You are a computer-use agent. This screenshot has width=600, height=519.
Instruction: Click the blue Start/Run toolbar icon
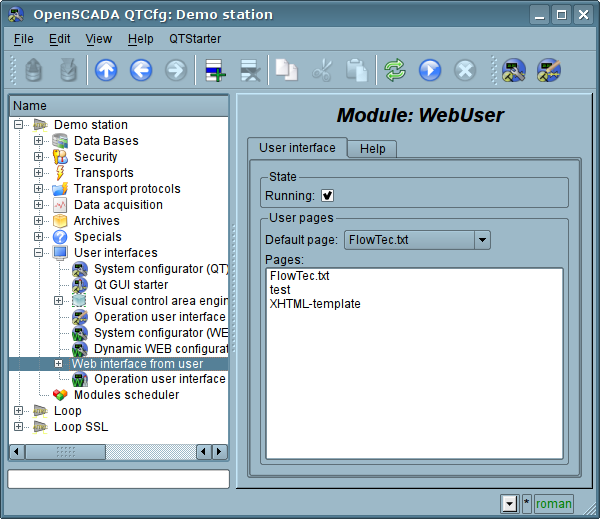pyautogui.click(x=429, y=70)
